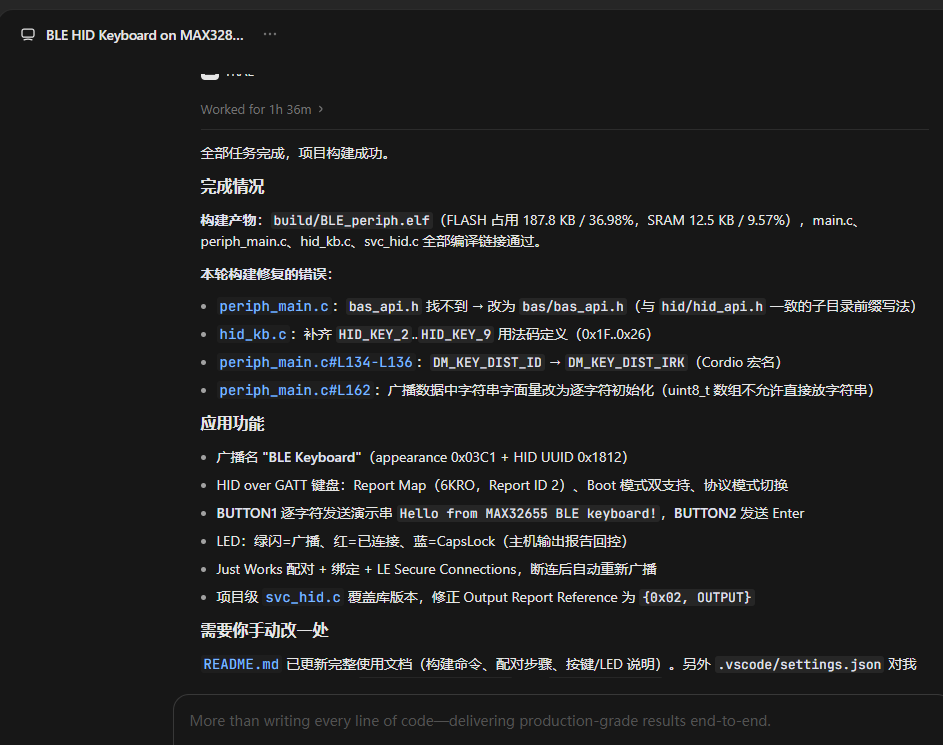The width and height of the screenshot is (943, 745).
Task: Click the "Hello from MAX32655 BLE keyboard!" snippet
Action: pyautogui.click(x=528, y=514)
